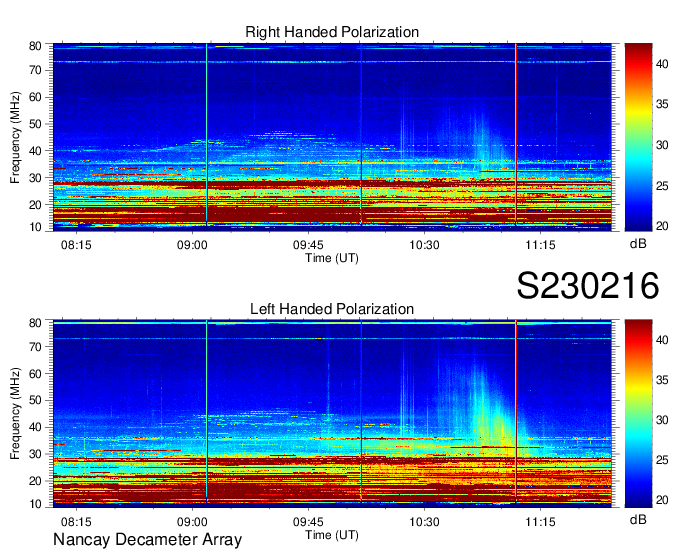
Task: Click the 30 dB label on upper colorbar
Action: (662, 145)
